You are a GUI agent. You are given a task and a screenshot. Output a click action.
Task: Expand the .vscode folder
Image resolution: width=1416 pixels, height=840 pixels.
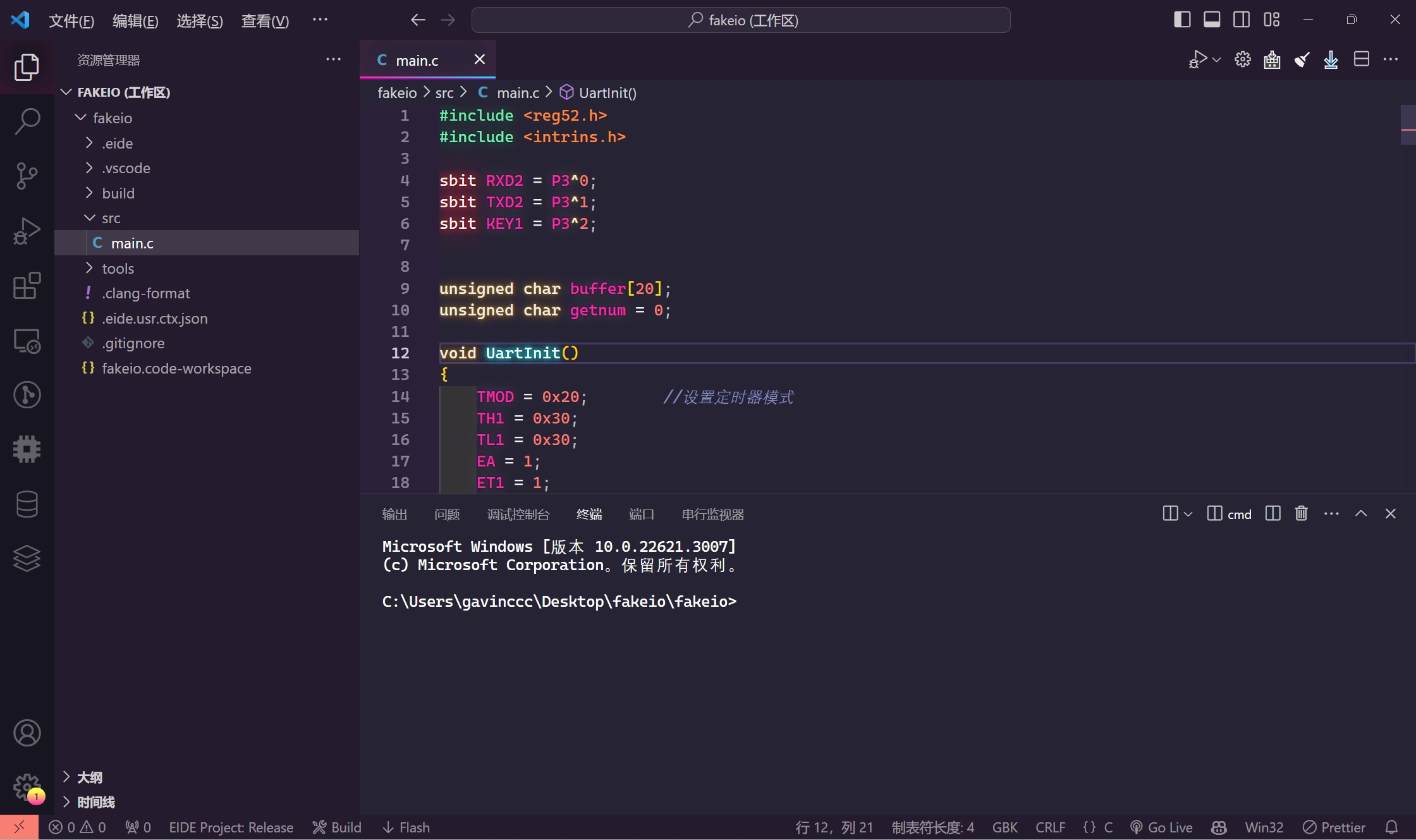[89, 167]
